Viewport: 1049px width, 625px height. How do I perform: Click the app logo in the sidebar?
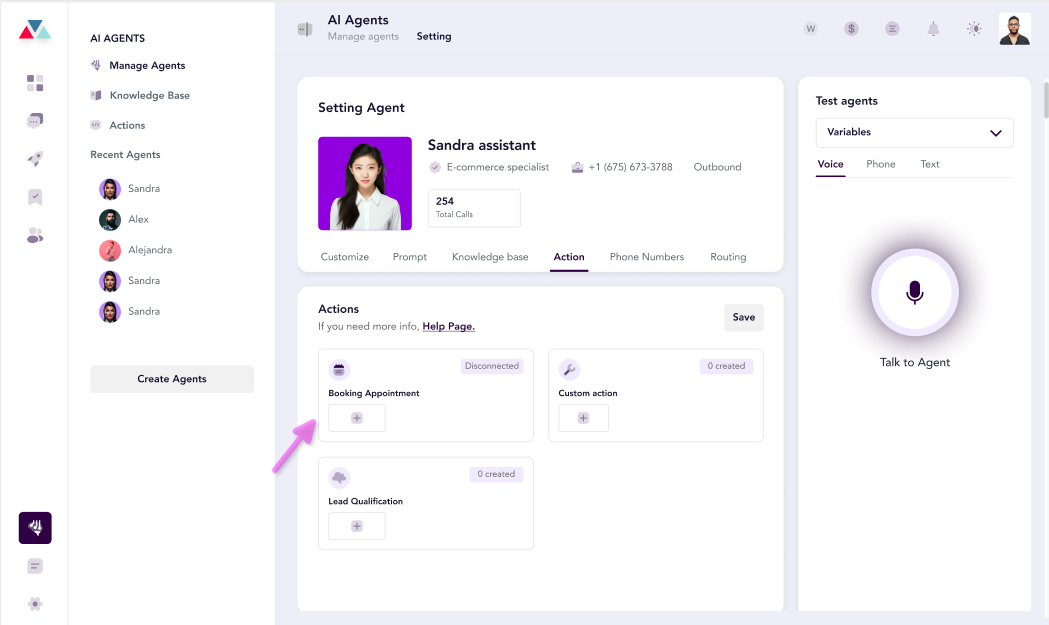(35, 30)
